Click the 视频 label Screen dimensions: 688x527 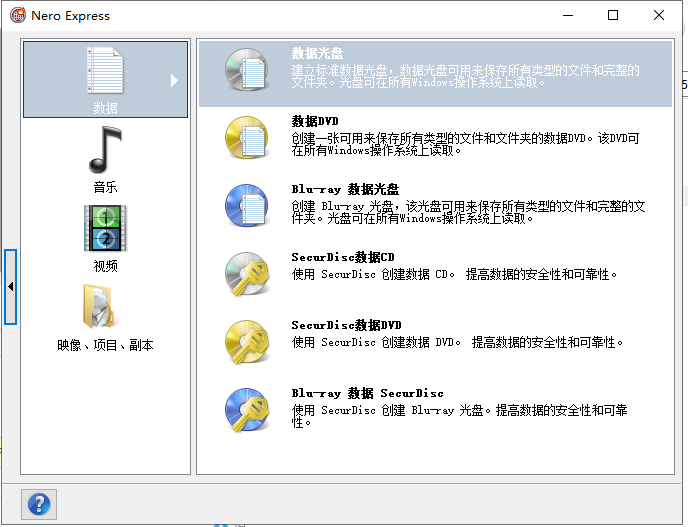tap(105, 266)
